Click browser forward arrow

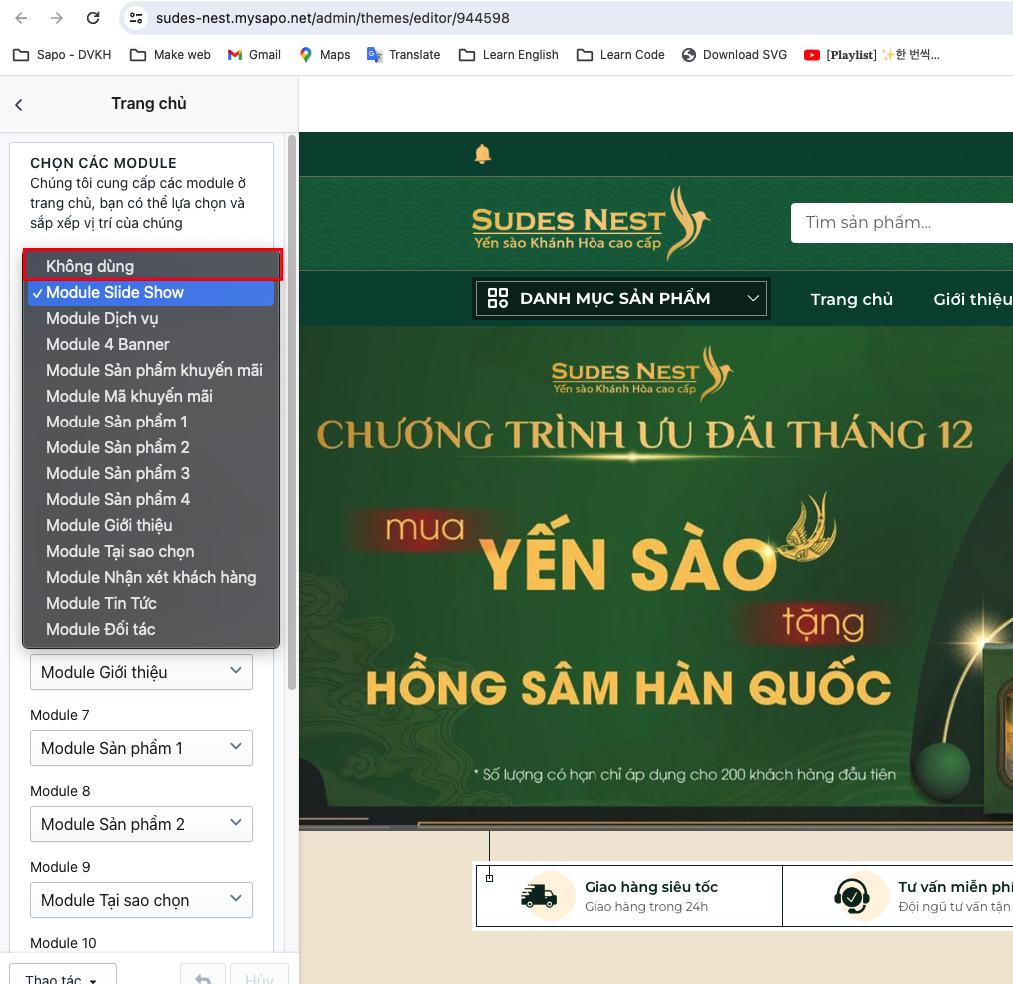point(57,18)
